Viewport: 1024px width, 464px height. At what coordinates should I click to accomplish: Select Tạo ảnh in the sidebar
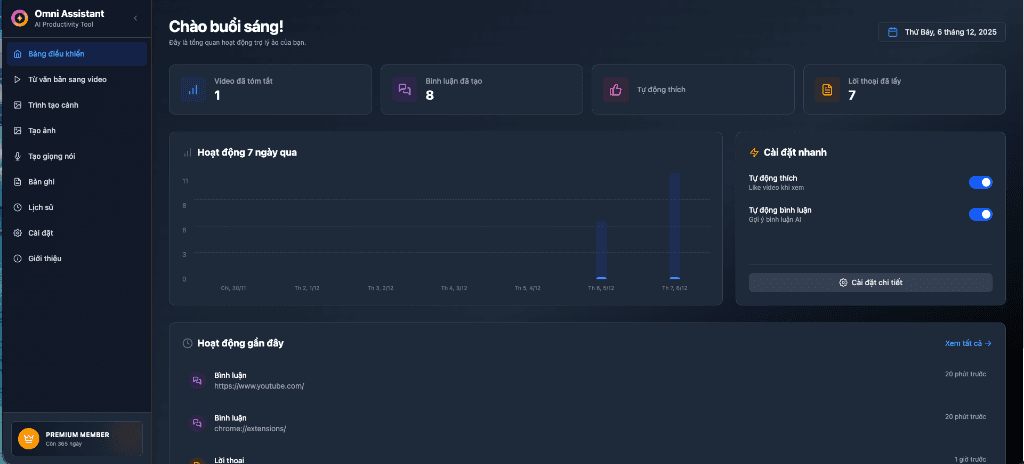(x=77, y=131)
